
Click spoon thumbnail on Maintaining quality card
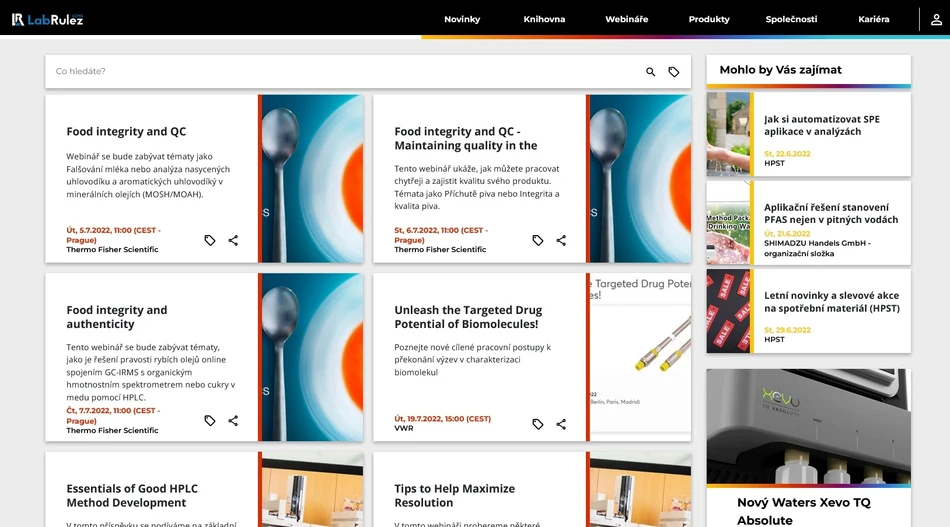coord(640,179)
